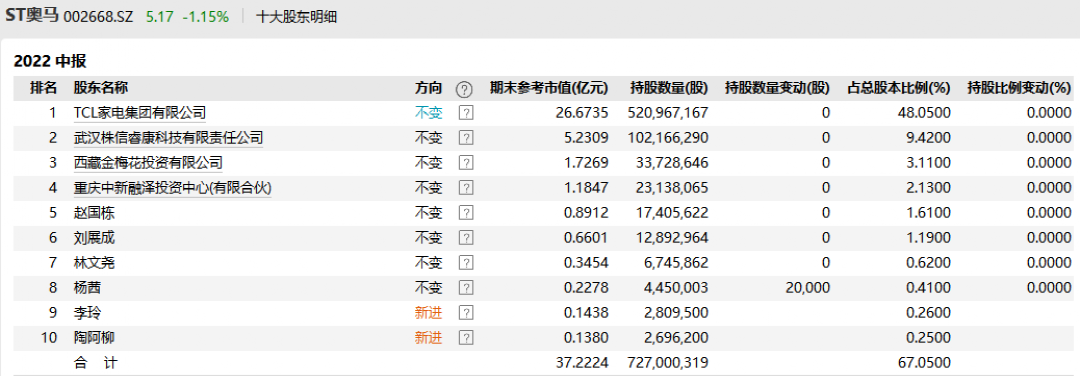Open shareholder link 重庆中新融泽投资中心(有限合伙)
The image size is (1080, 376).
(x=173, y=188)
